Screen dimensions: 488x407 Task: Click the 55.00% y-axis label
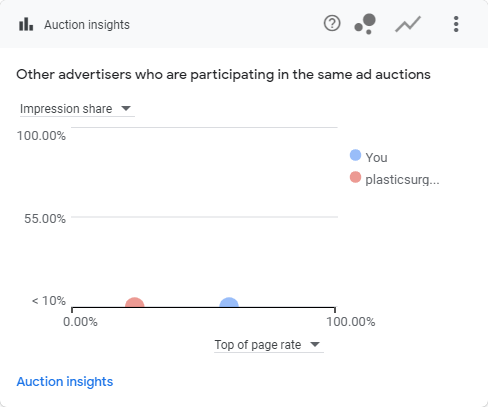[x=45, y=219]
